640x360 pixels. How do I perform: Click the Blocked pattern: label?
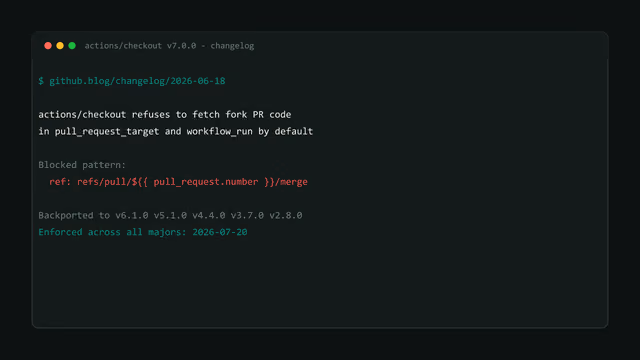[82, 165]
